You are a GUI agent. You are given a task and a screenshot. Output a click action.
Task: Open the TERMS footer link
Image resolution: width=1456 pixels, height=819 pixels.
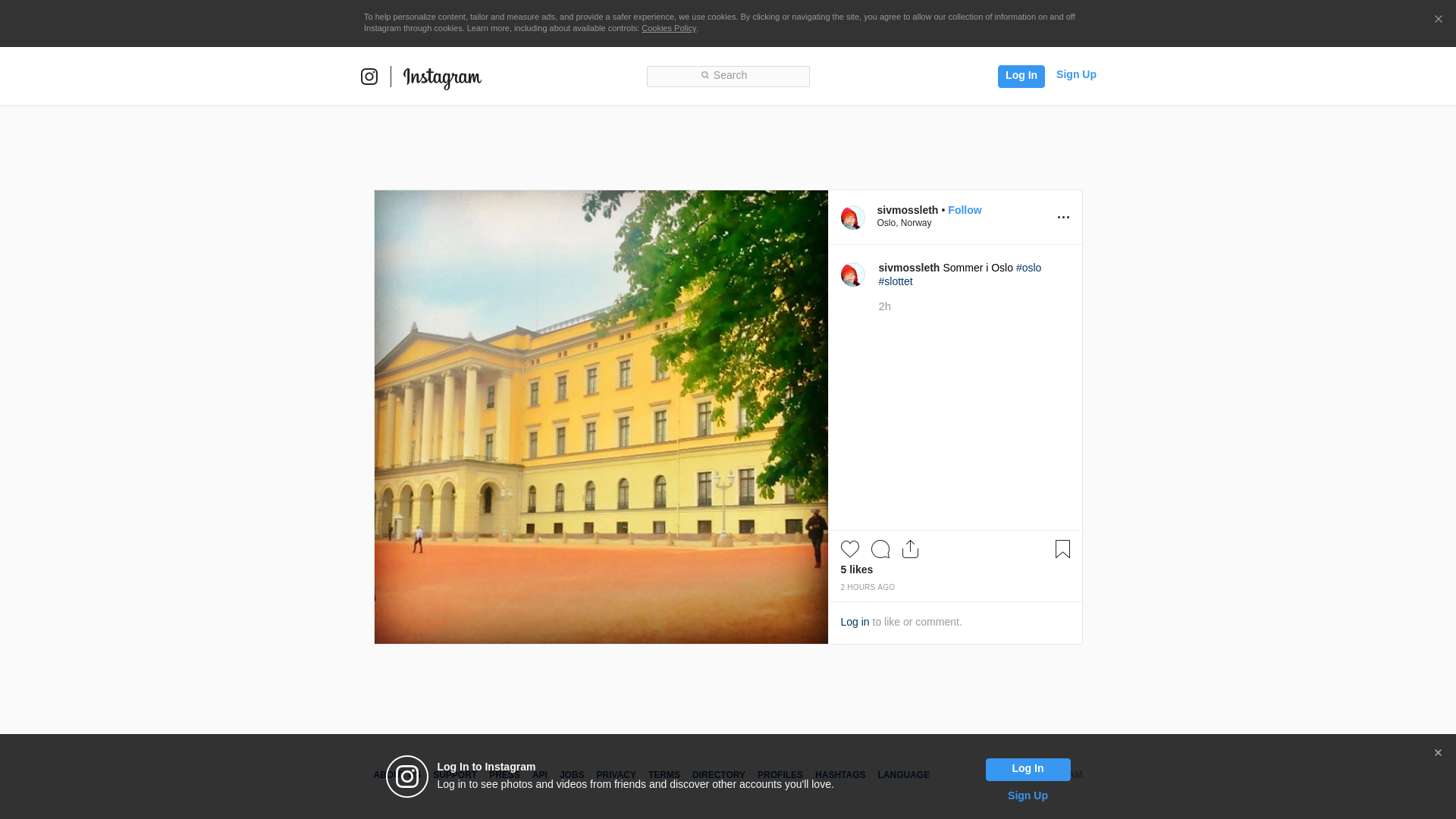pyautogui.click(x=664, y=775)
